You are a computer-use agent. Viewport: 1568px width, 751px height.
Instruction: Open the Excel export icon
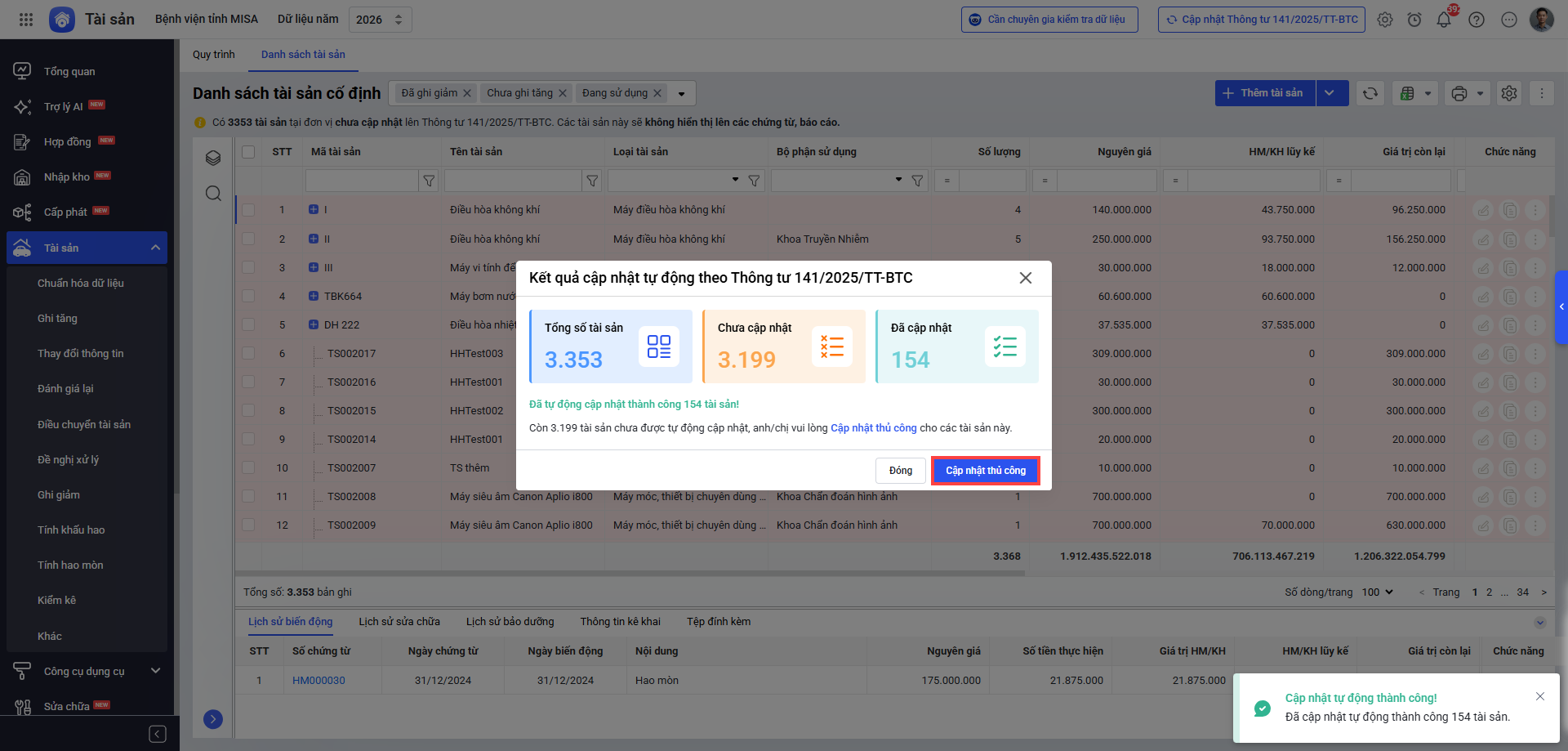tap(1407, 93)
